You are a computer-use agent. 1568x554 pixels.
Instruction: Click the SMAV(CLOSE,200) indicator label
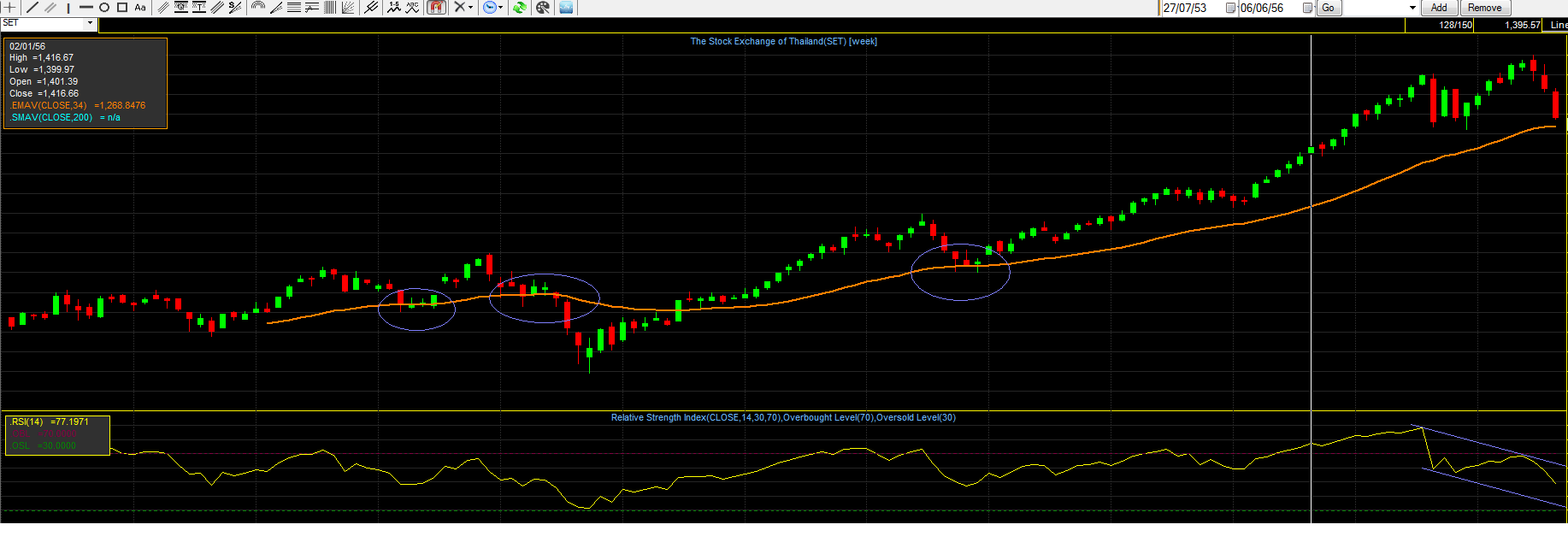click(x=51, y=118)
